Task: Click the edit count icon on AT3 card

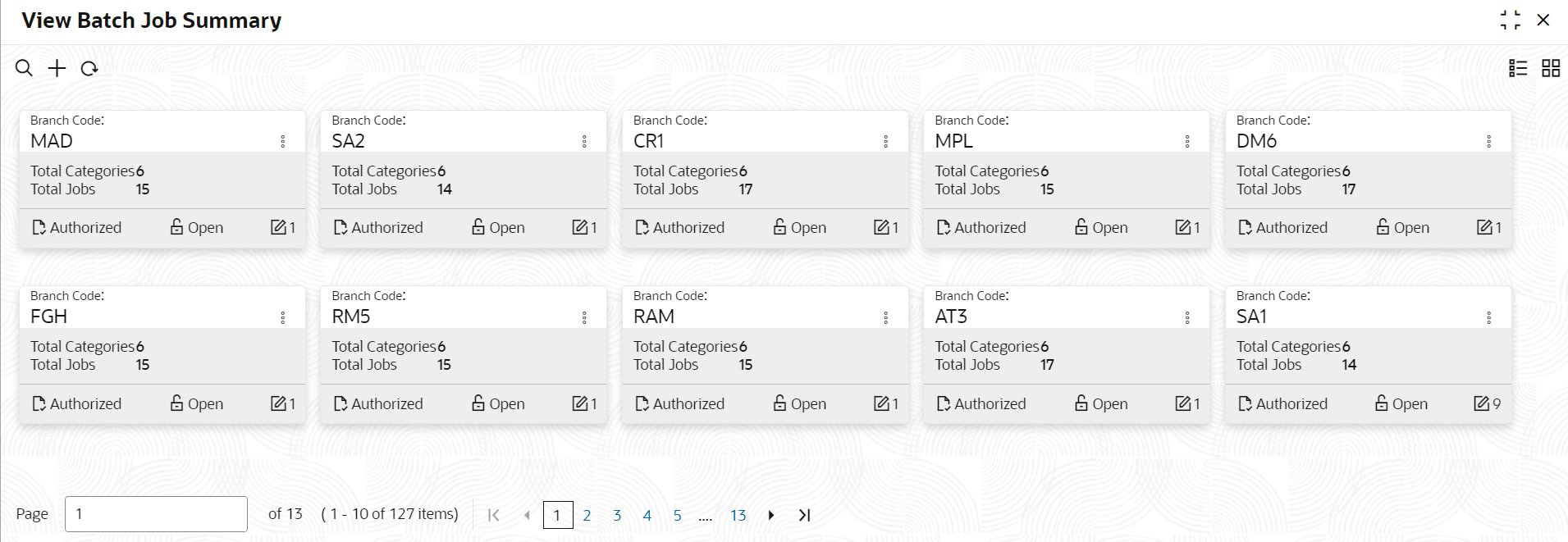Action: [x=1183, y=403]
